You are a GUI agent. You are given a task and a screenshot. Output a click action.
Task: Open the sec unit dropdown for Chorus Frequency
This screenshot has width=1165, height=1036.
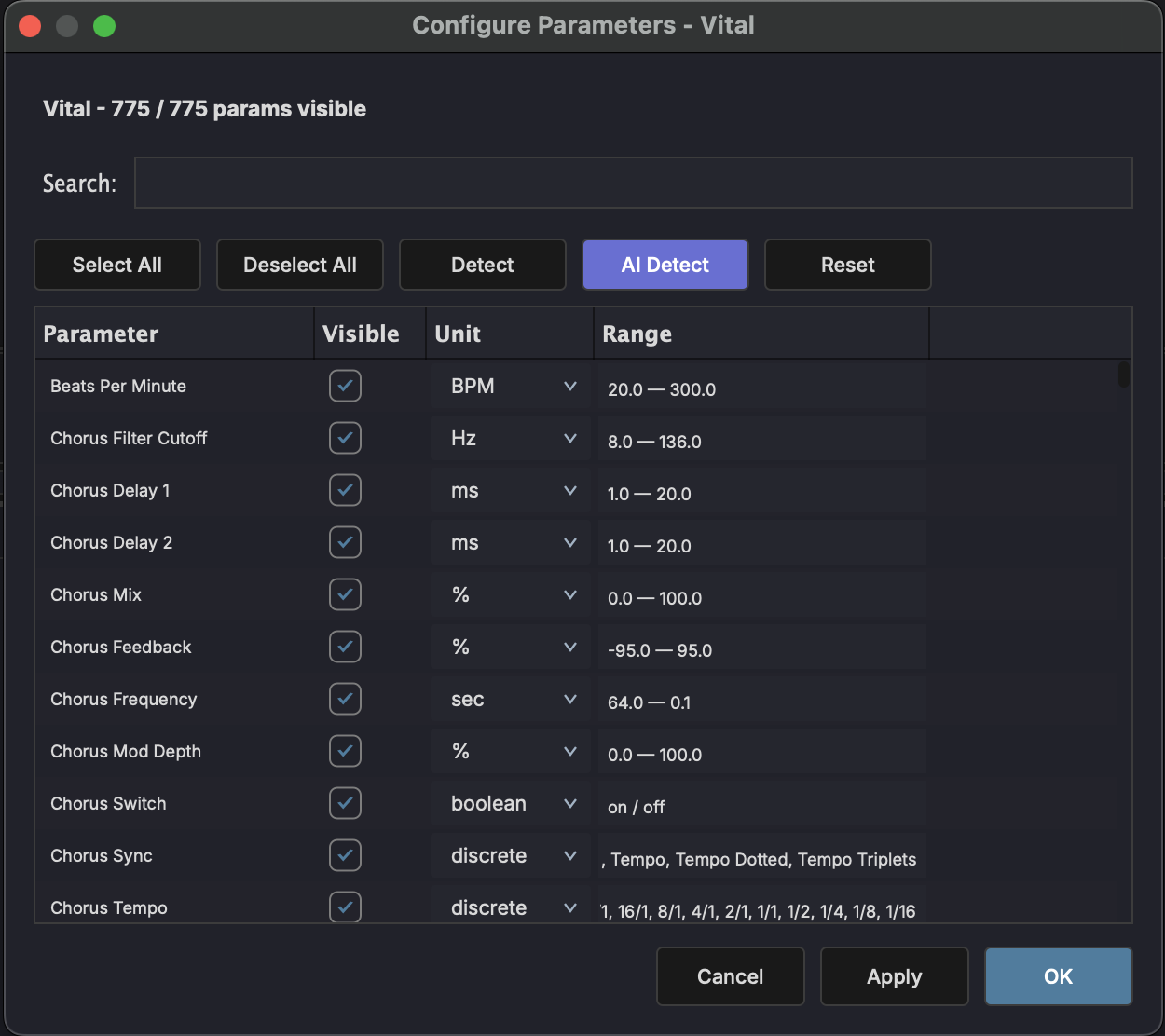tap(569, 699)
